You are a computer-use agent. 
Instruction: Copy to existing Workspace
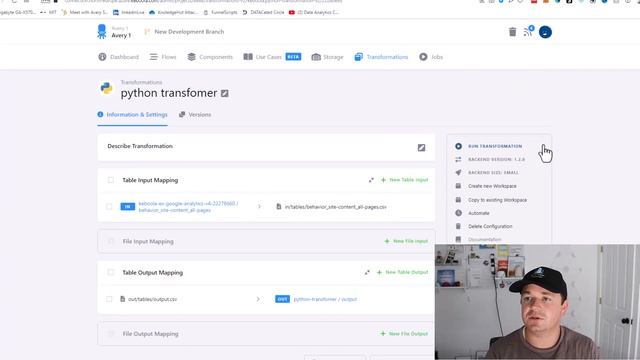497,200
